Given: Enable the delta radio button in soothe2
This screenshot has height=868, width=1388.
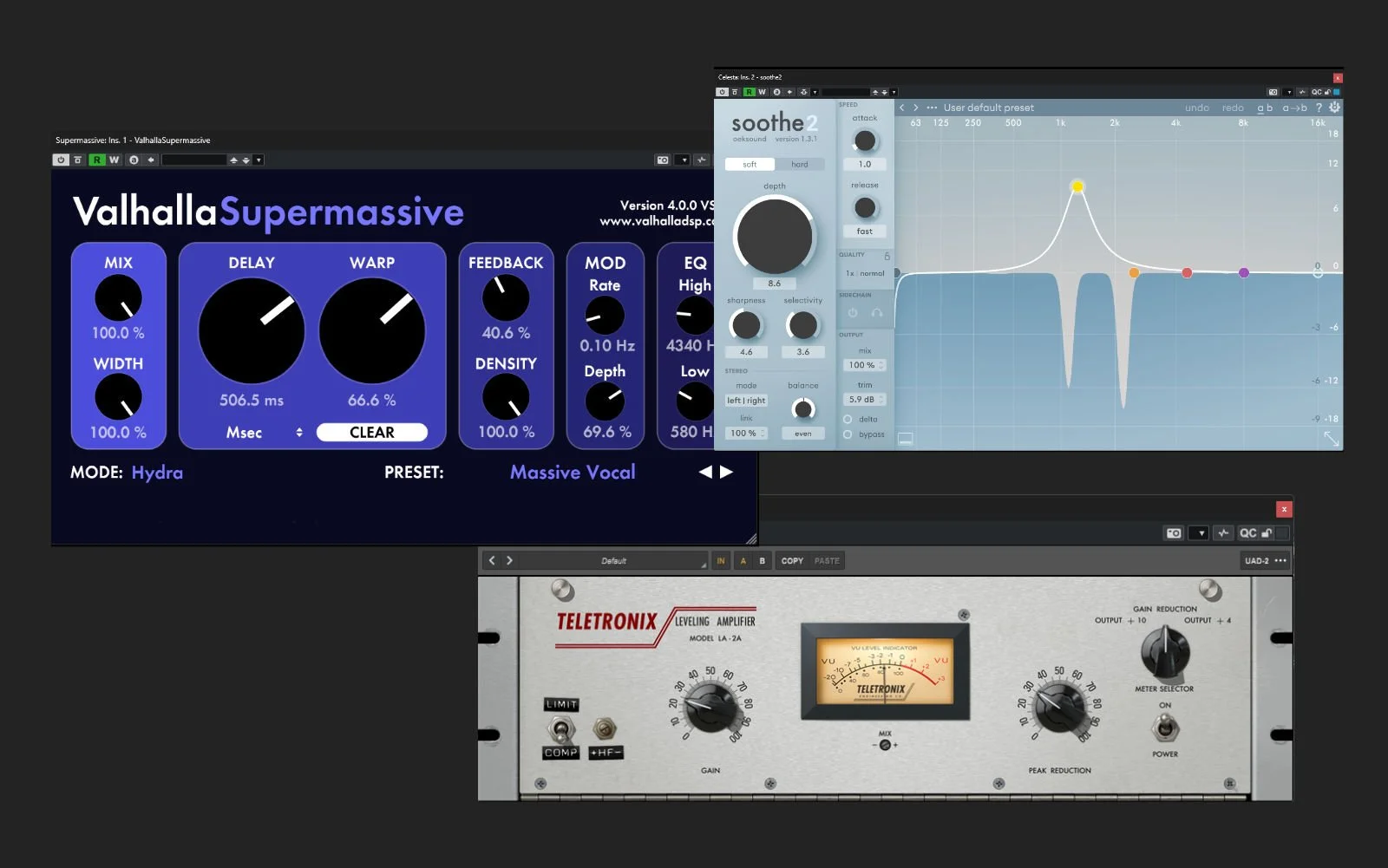Looking at the screenshot, I should point(848,419).
